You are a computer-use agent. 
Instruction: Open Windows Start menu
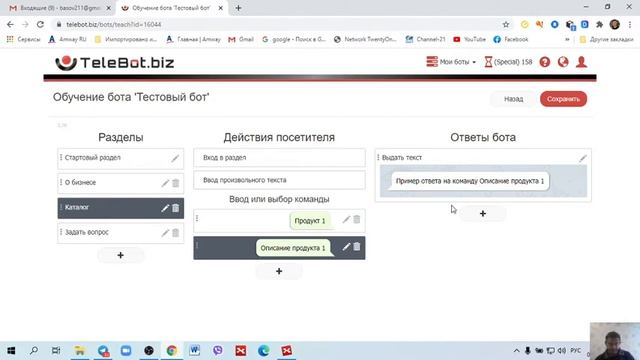[x=11, y=350]
